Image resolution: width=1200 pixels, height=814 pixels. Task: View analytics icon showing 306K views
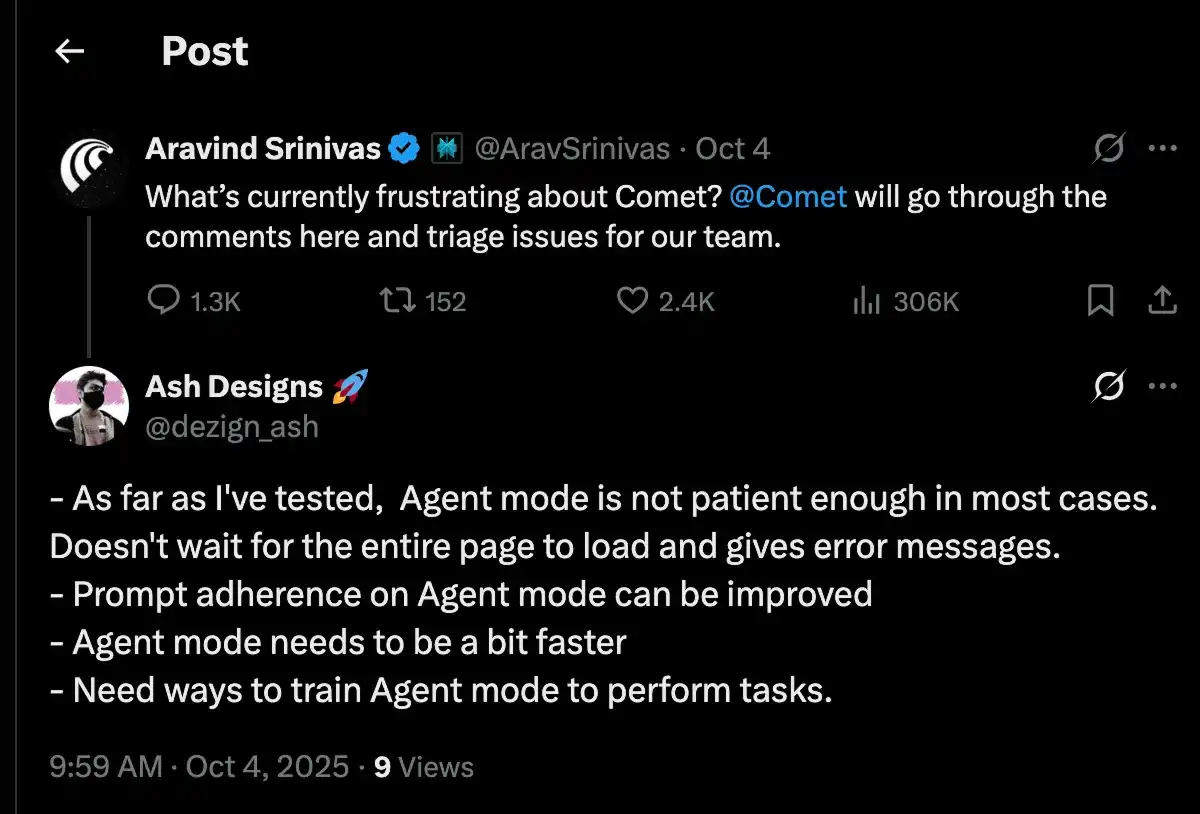point(865,300)
